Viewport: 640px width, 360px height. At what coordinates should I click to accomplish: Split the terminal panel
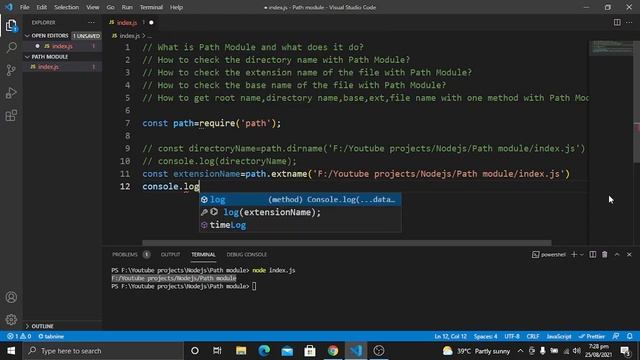coord(593,254)
